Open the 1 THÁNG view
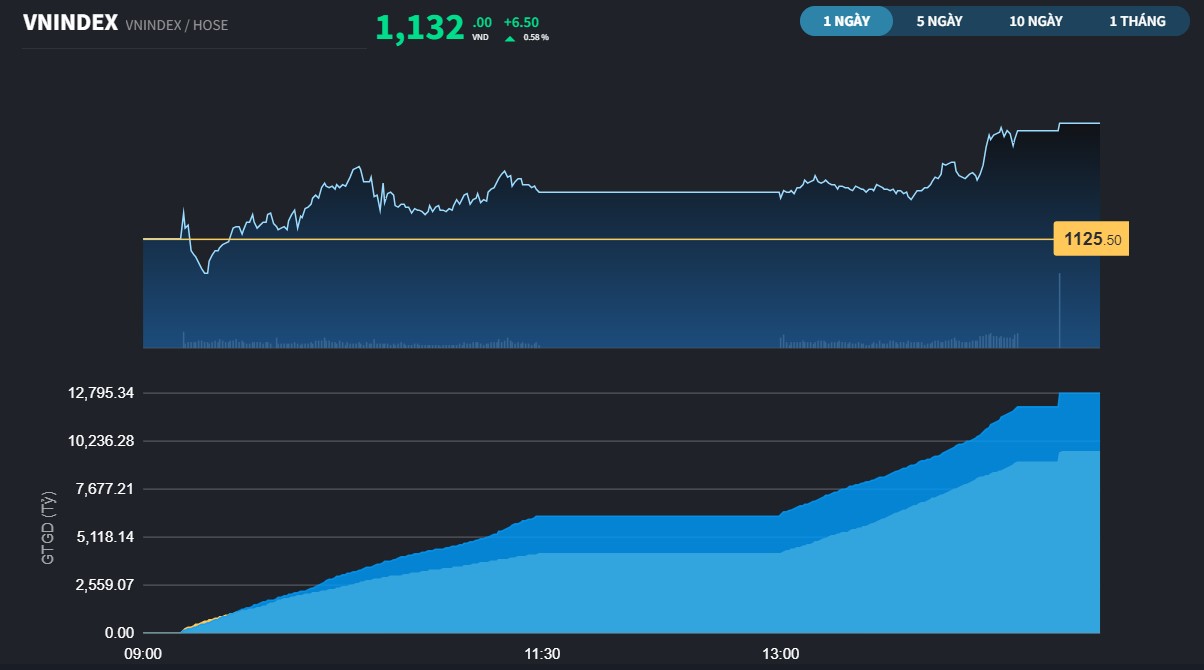Image resolution: width=1204 pixels, height=670 pixels. coord(1136,20)
